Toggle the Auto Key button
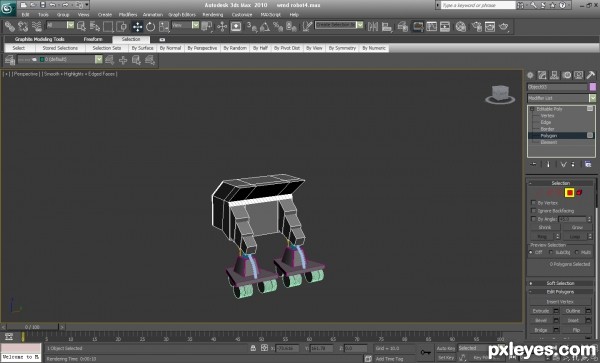Screen dimensions: 600x363 446,348
